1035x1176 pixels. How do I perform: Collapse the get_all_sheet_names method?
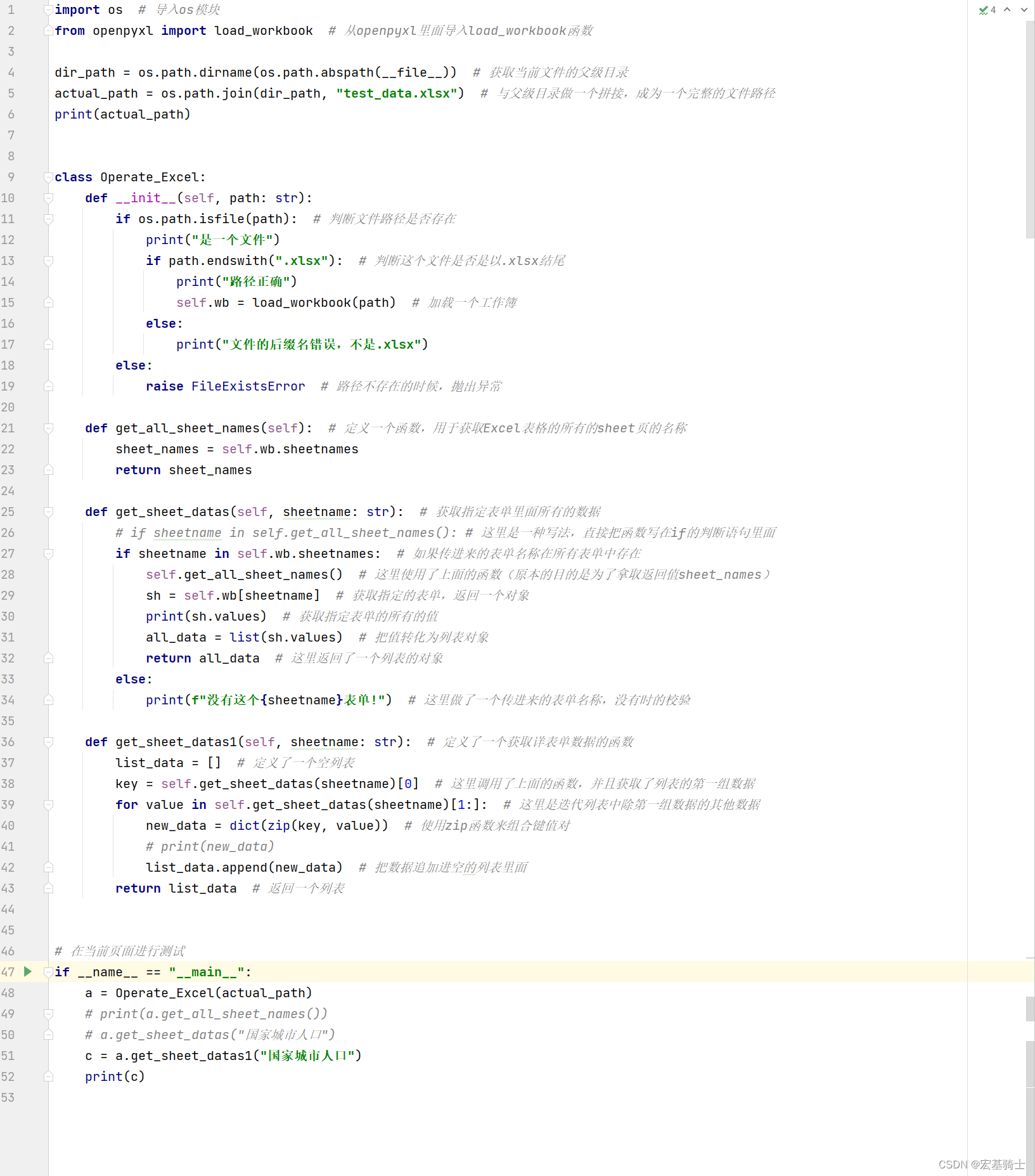(48, 428)
